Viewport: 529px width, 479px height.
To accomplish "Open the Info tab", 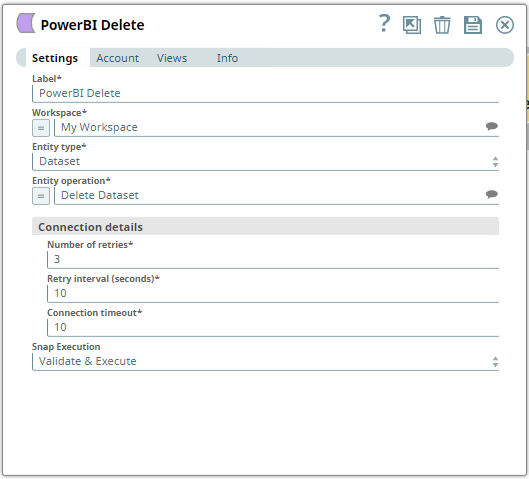I will tap(227, 58).
